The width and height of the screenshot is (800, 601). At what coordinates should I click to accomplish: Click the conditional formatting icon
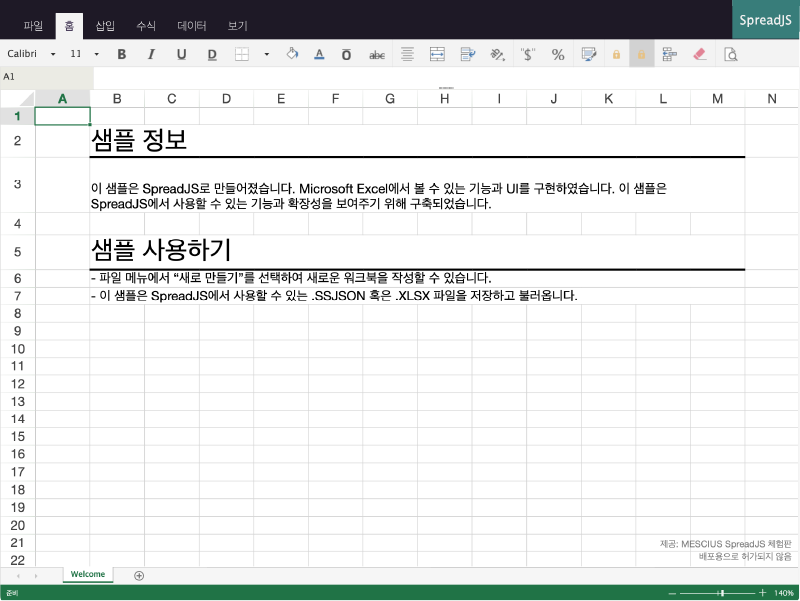(x=589, y=54)
